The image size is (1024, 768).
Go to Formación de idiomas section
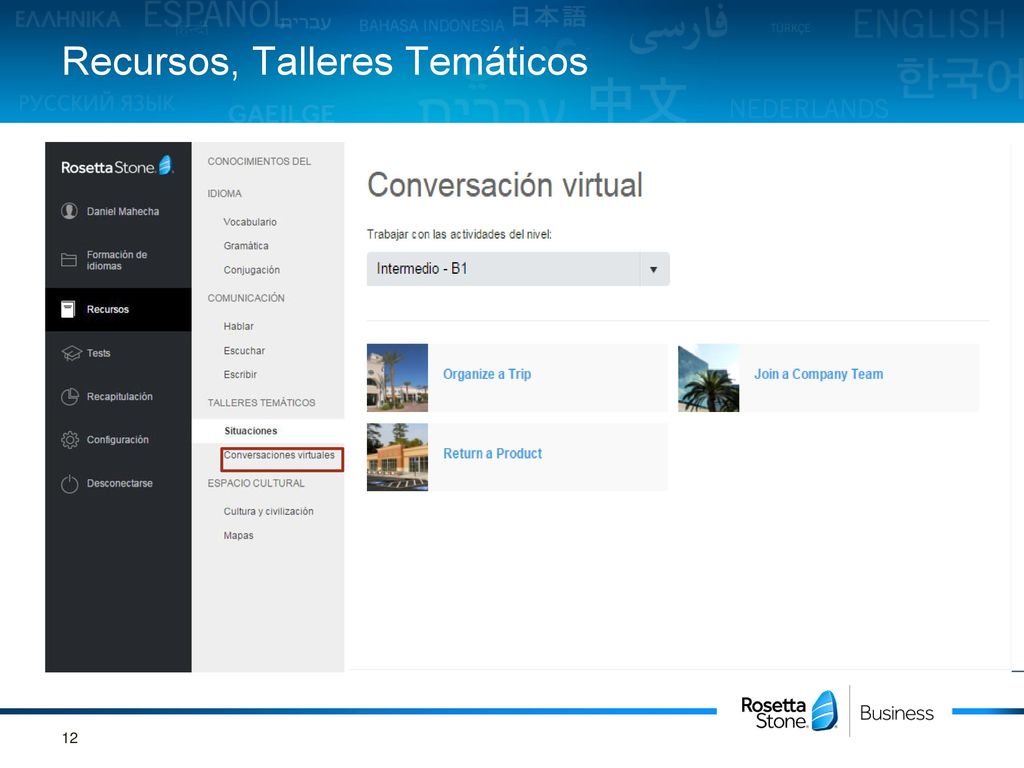(x=118, y=260)
